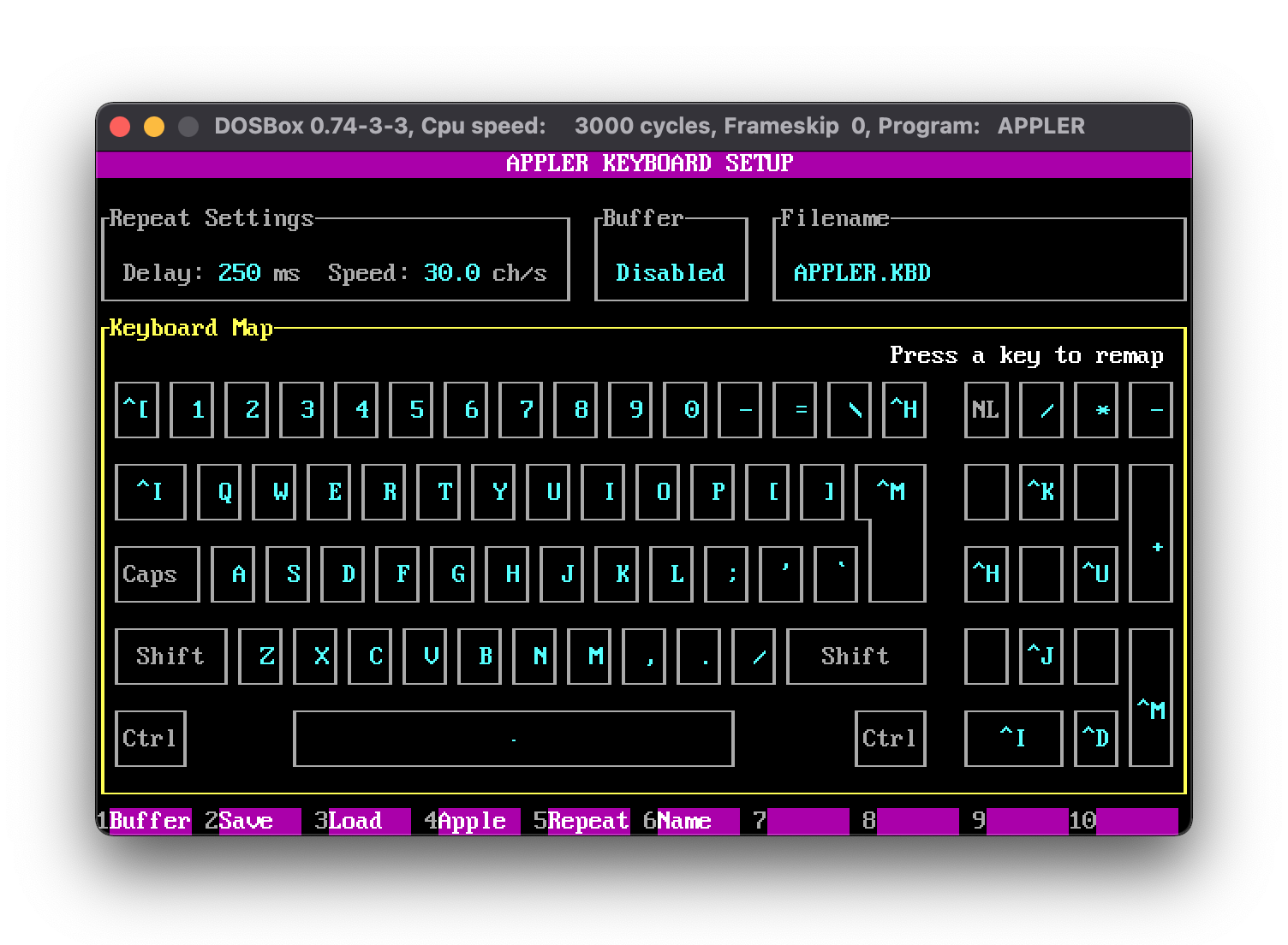Select the number 0 key
The image size is (1288, 945).
click(x=685, y=410)
